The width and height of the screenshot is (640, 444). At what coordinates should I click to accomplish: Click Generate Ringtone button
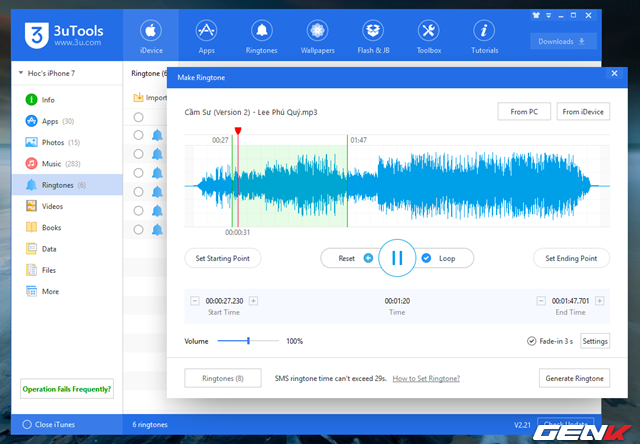coord(574,378)
